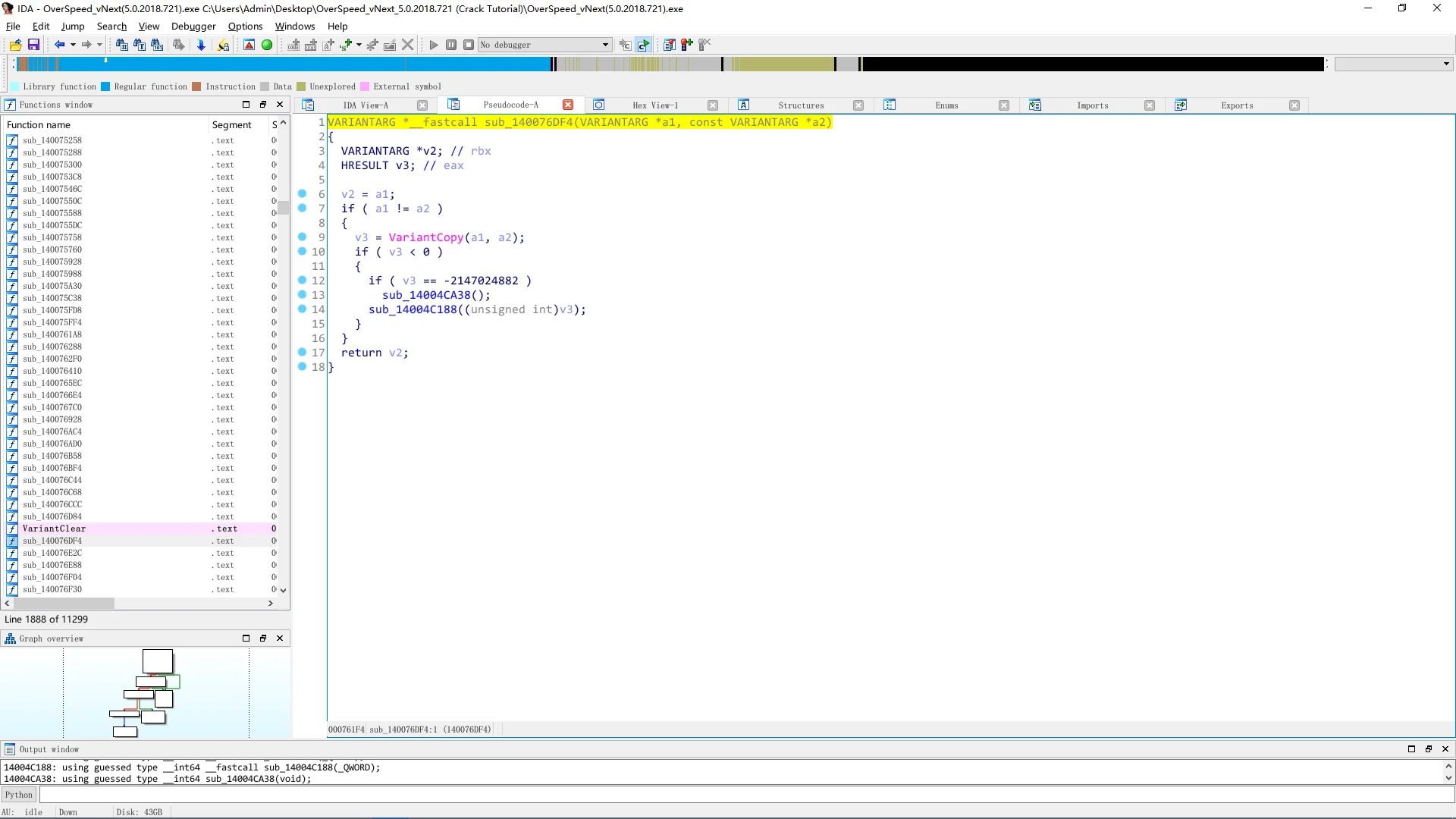Image resolution: width=1456 pixels, height=819 pixels.
Task: Terminate the process with the stop button
Action: [x=469, y=45]
